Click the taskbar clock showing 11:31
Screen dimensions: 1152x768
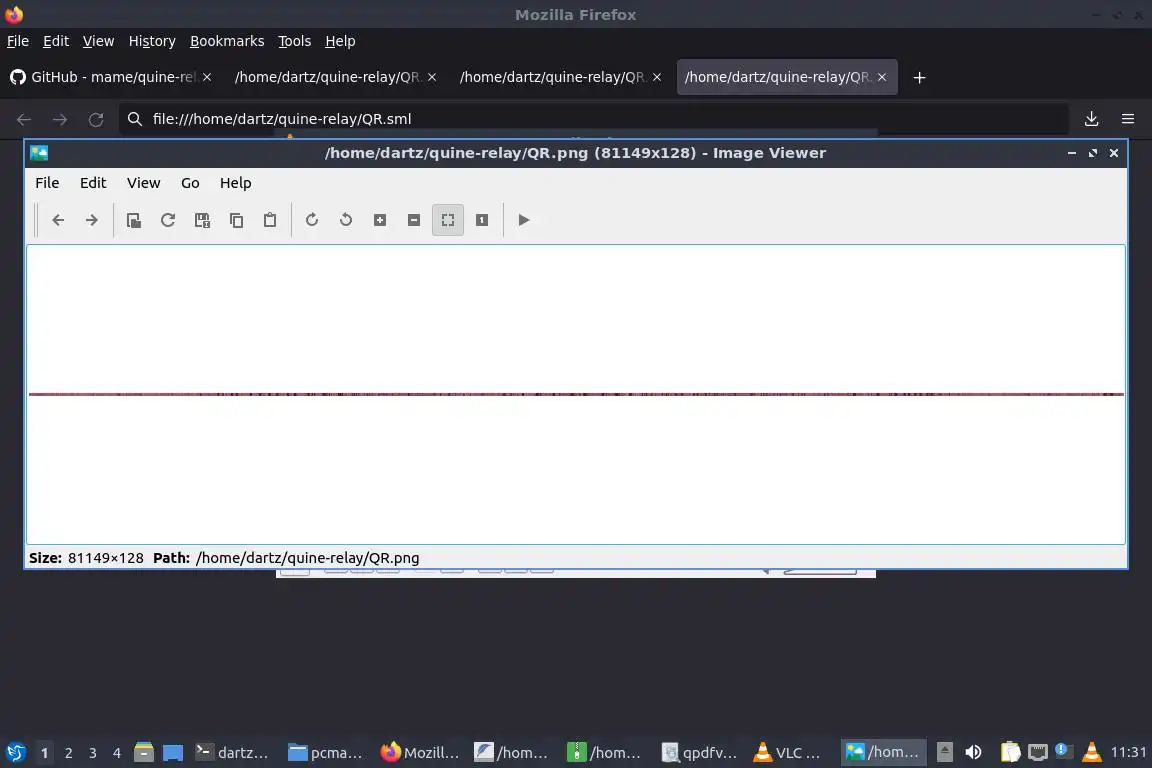coord(1128,753)
